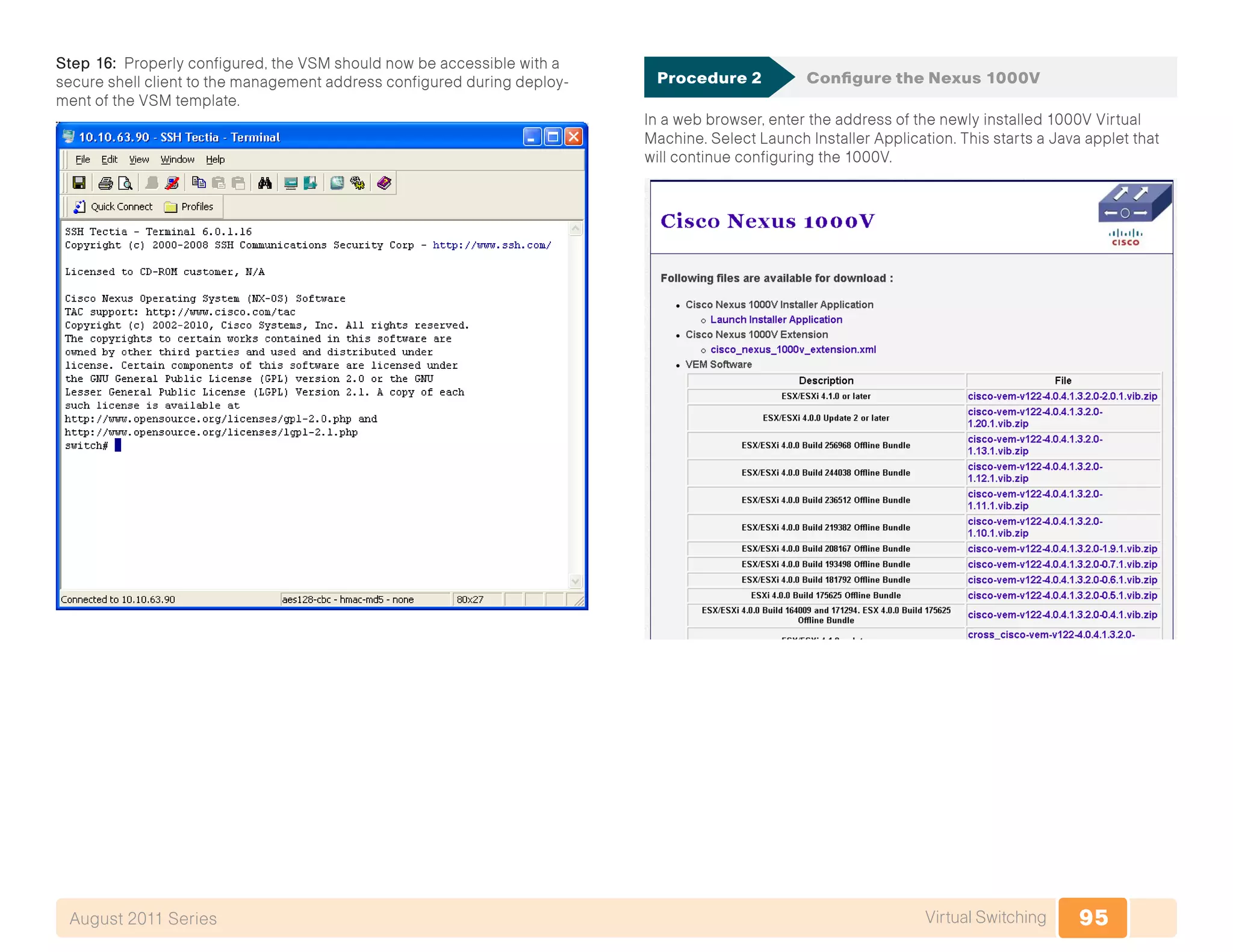Click the Paste Selection icon
The height and width of the screenshot is (952, 1233).
point(238,183)
